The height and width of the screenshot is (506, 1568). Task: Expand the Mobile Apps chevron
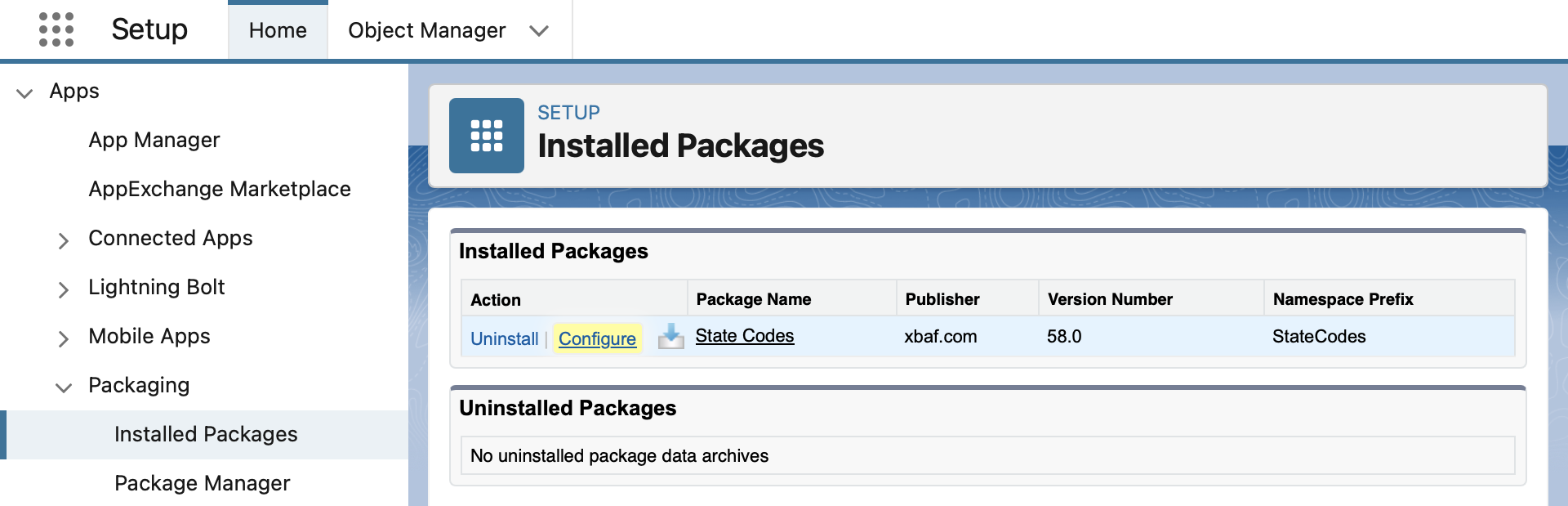point(63,338)
